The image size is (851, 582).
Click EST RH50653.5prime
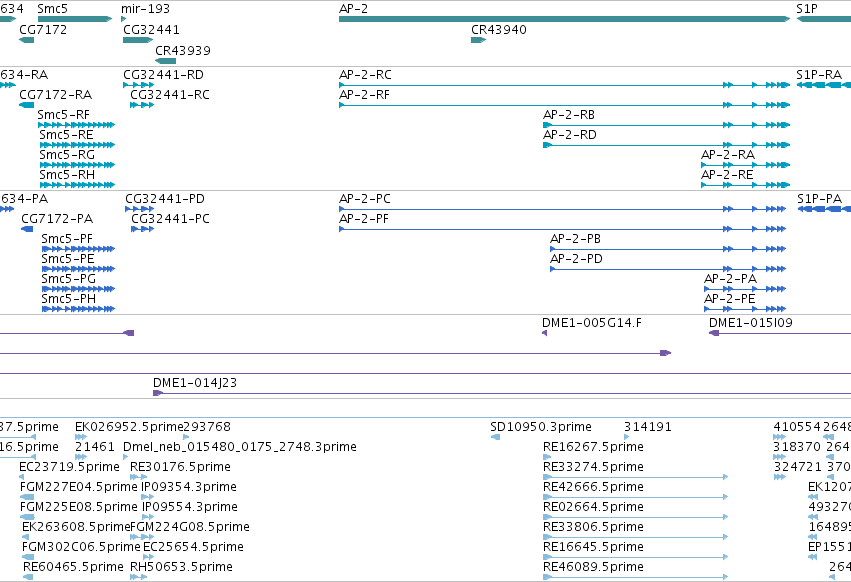click(138, 577)
